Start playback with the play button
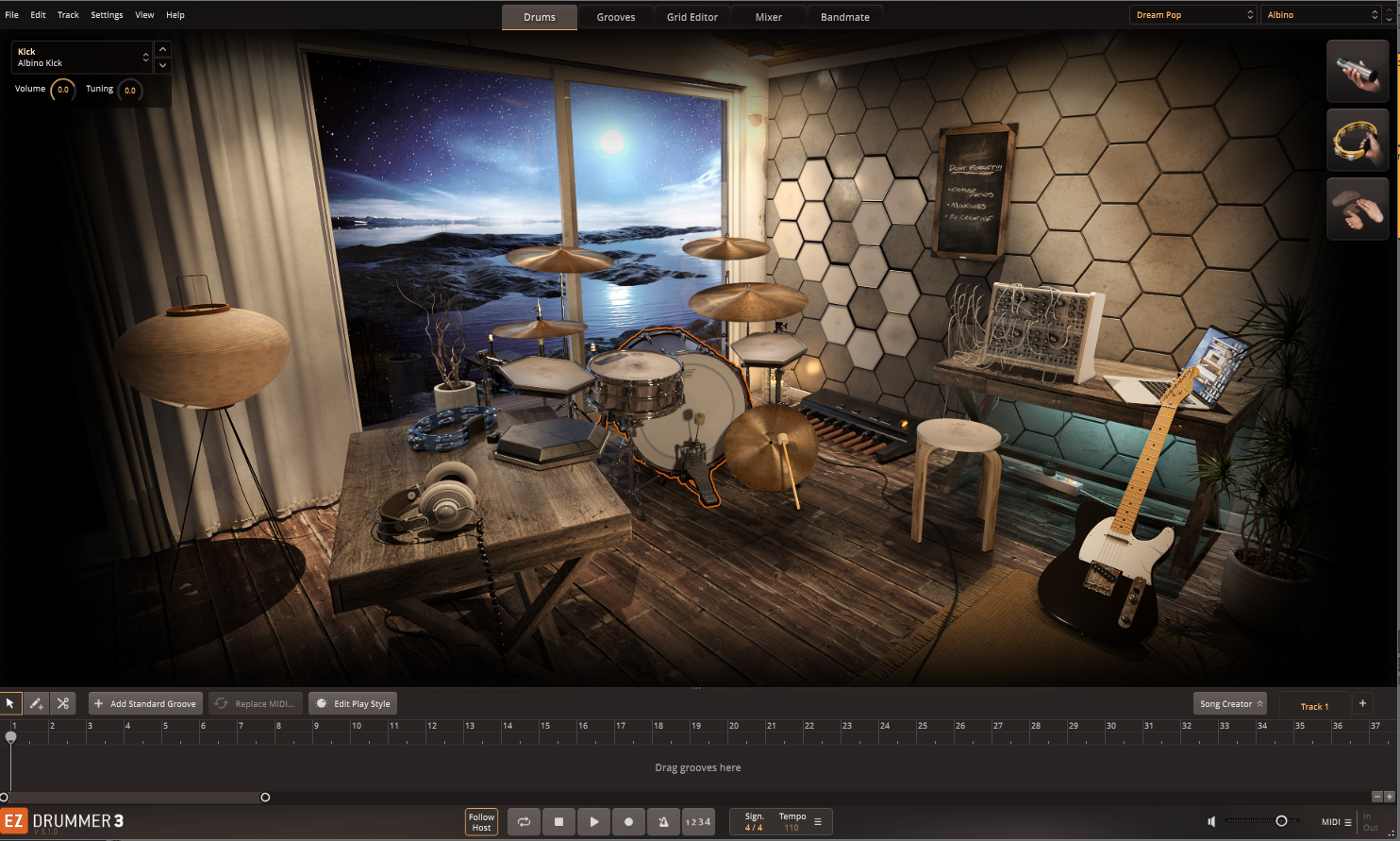The height and width of the screenshot is (841, 1400). coord(593,821)
